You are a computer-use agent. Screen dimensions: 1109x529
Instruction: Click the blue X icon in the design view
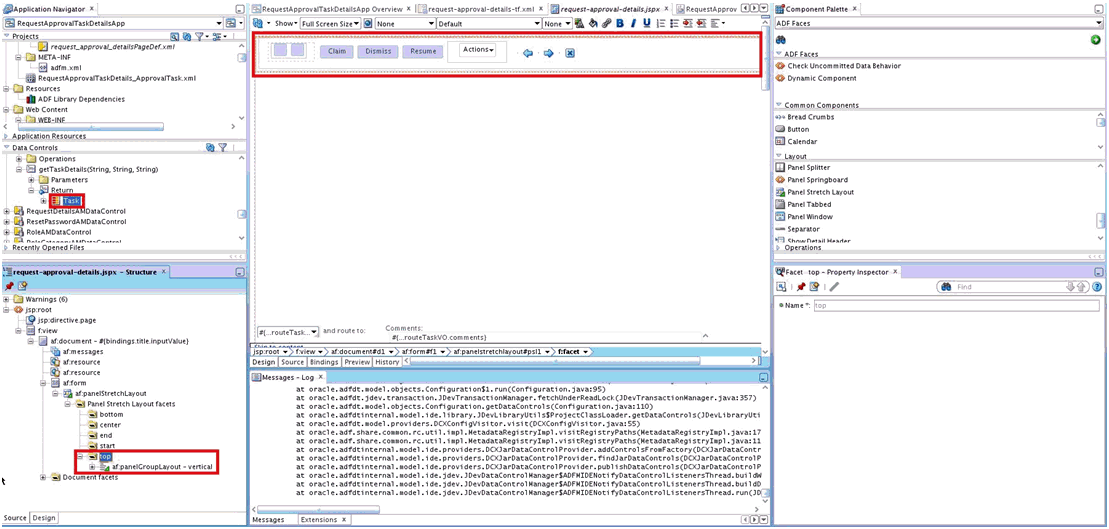[x=570, y=54]
